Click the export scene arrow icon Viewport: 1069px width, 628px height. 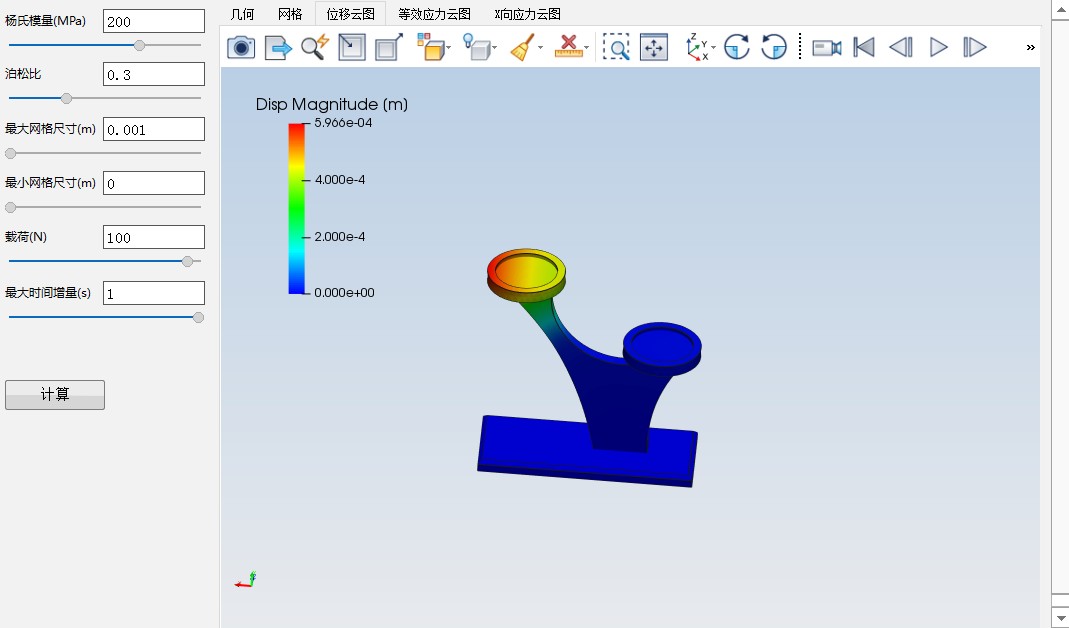pyautogui.click(x=278, y=47)
